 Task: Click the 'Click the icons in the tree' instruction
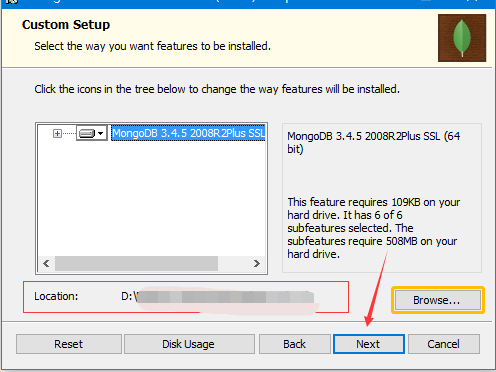click(x=217, y=89)
